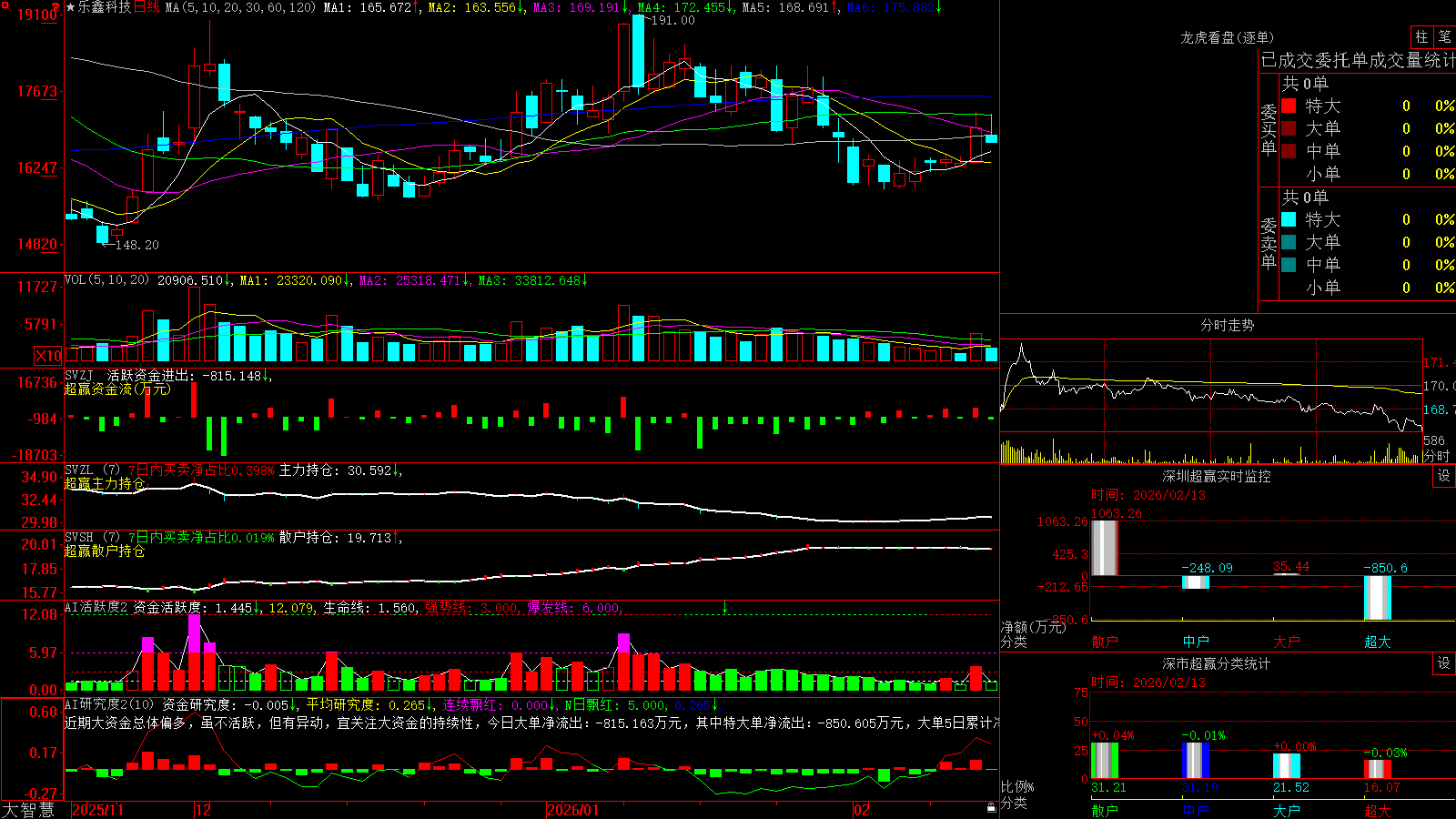Click the MA4: 172.455 value
This screenshot has height=819, width=1456.
pos(681,7)
